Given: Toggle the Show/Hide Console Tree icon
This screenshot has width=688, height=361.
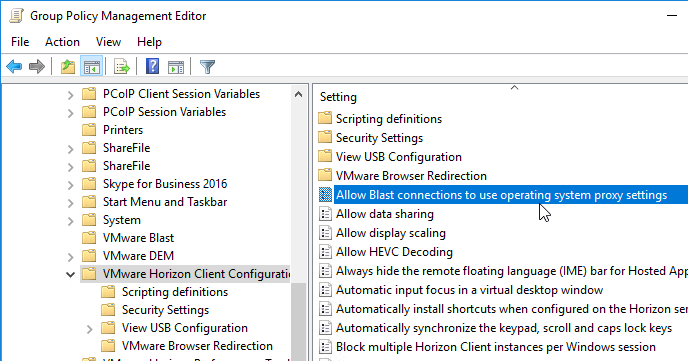Looking at the screenshot, I should [92, 67].
